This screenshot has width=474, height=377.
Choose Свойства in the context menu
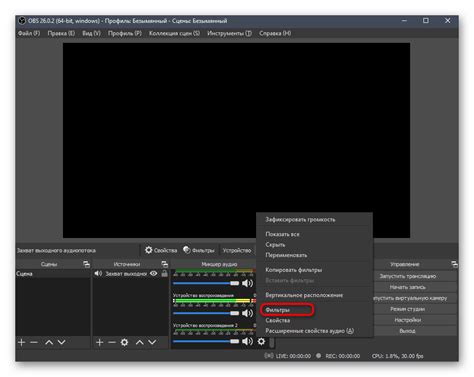pyautogui.click(x=314, y=320)
